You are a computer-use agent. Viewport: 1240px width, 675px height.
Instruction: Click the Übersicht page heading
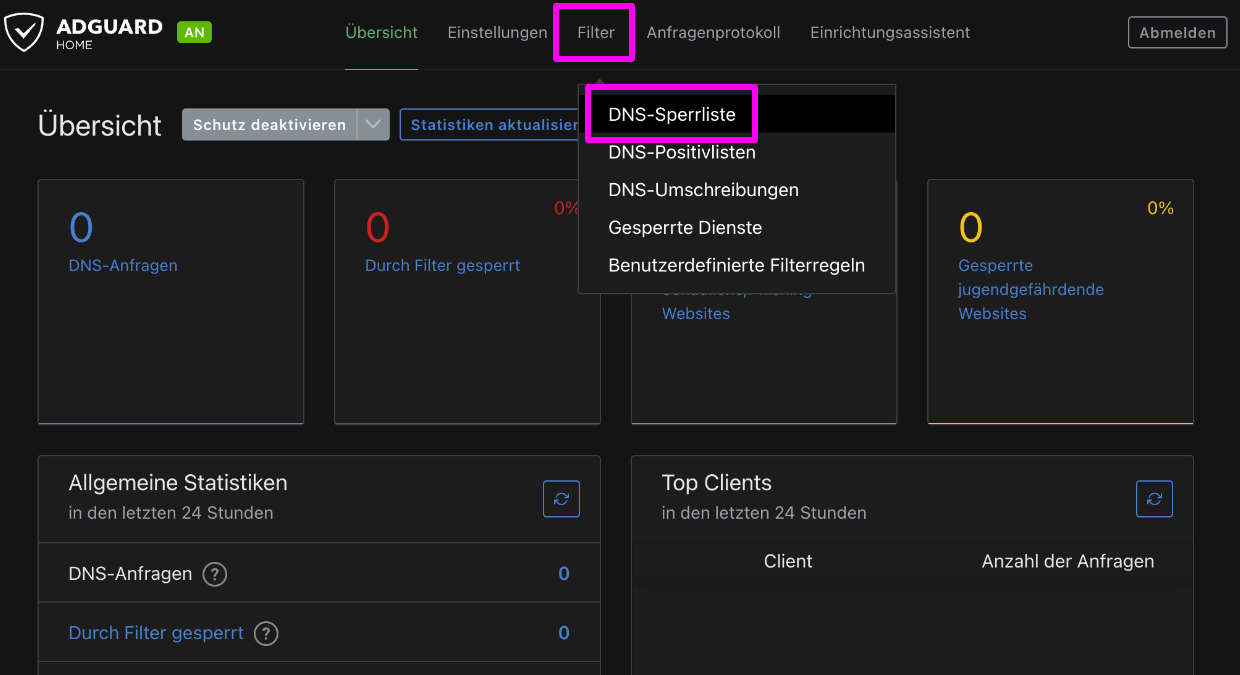(100, 126)
